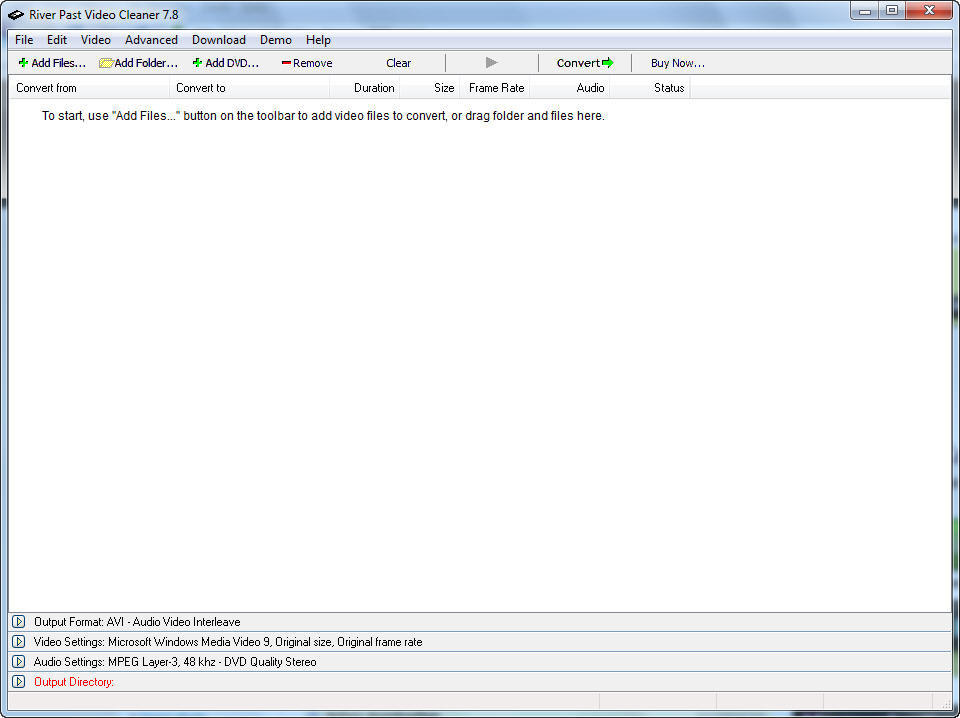Click Remove in the toolbar

(x=307, y=63)
